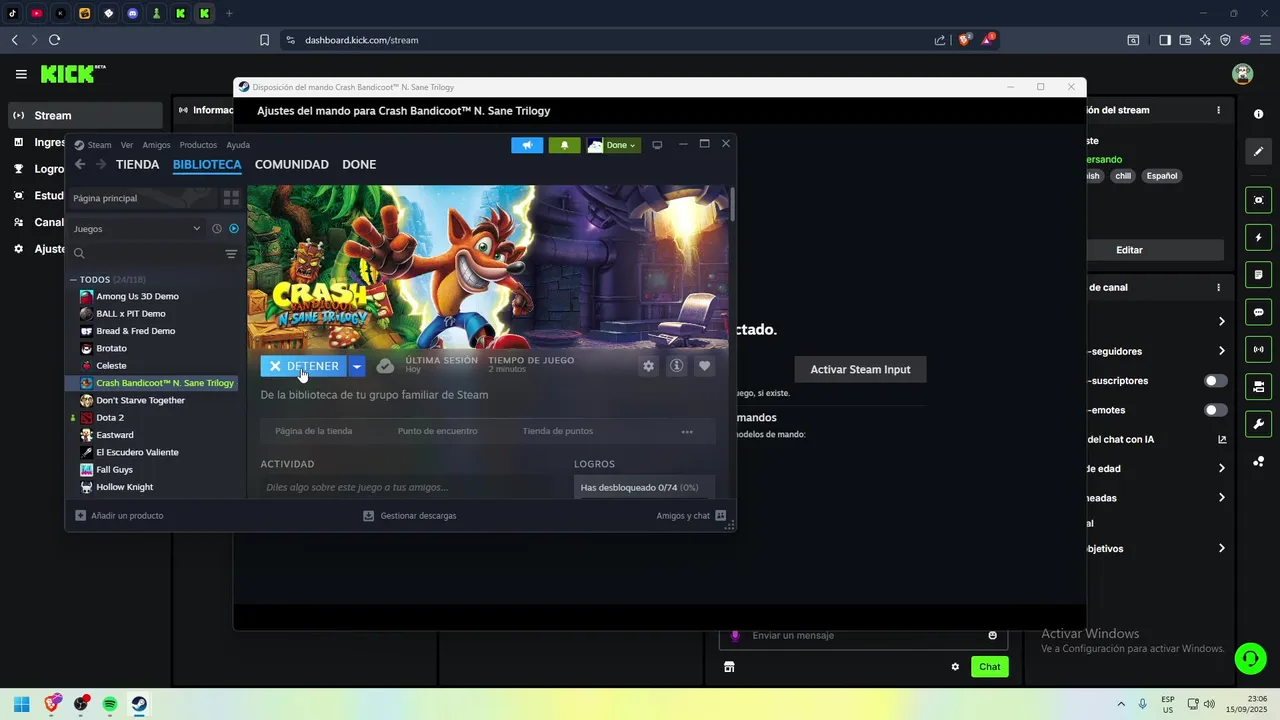Click the cloud sync status icon
The image size is (1280, 720).
[x=385, y=366]
